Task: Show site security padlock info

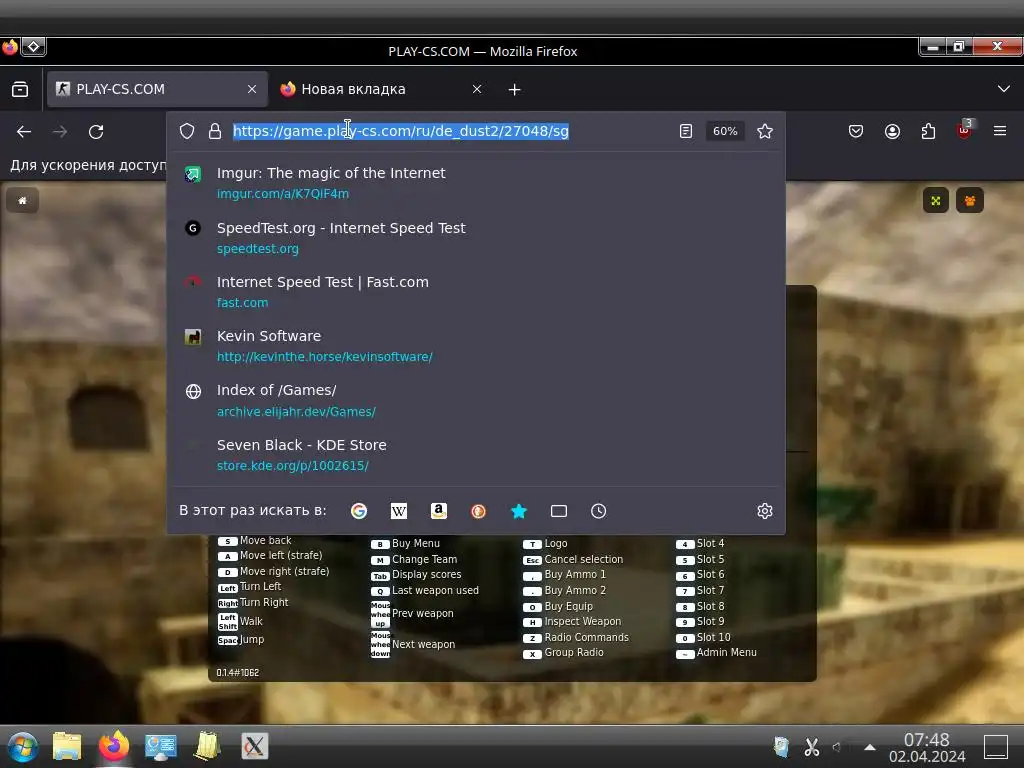Action: pos(215,131)
